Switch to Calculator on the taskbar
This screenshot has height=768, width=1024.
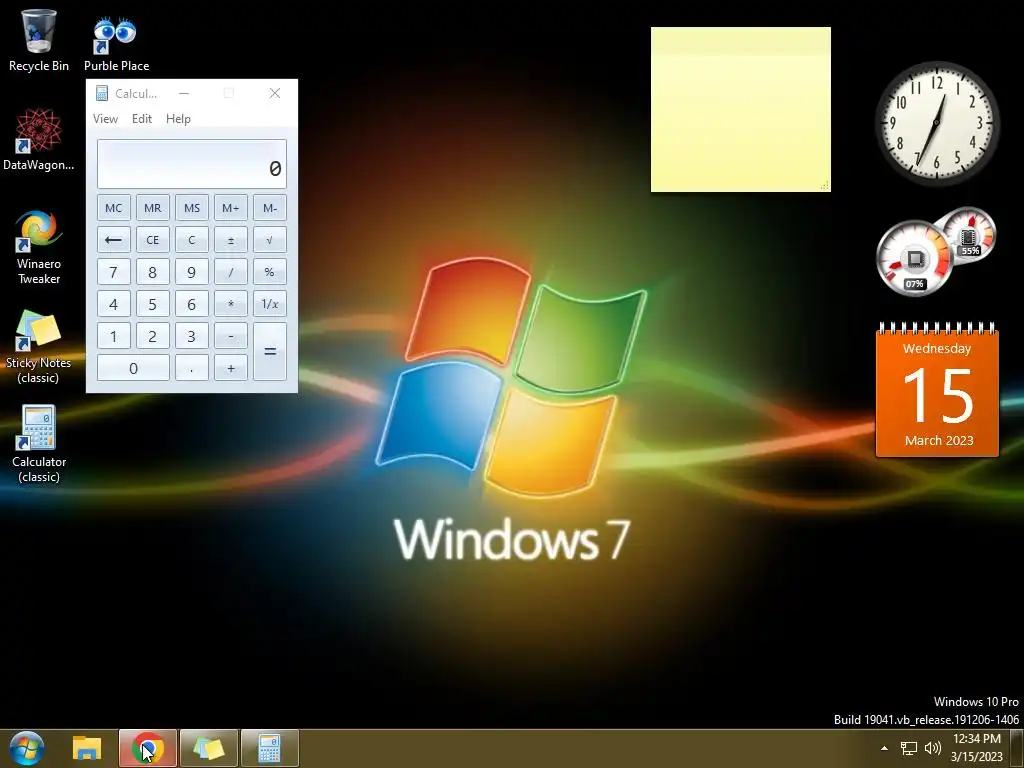click(x=270, y=748)
